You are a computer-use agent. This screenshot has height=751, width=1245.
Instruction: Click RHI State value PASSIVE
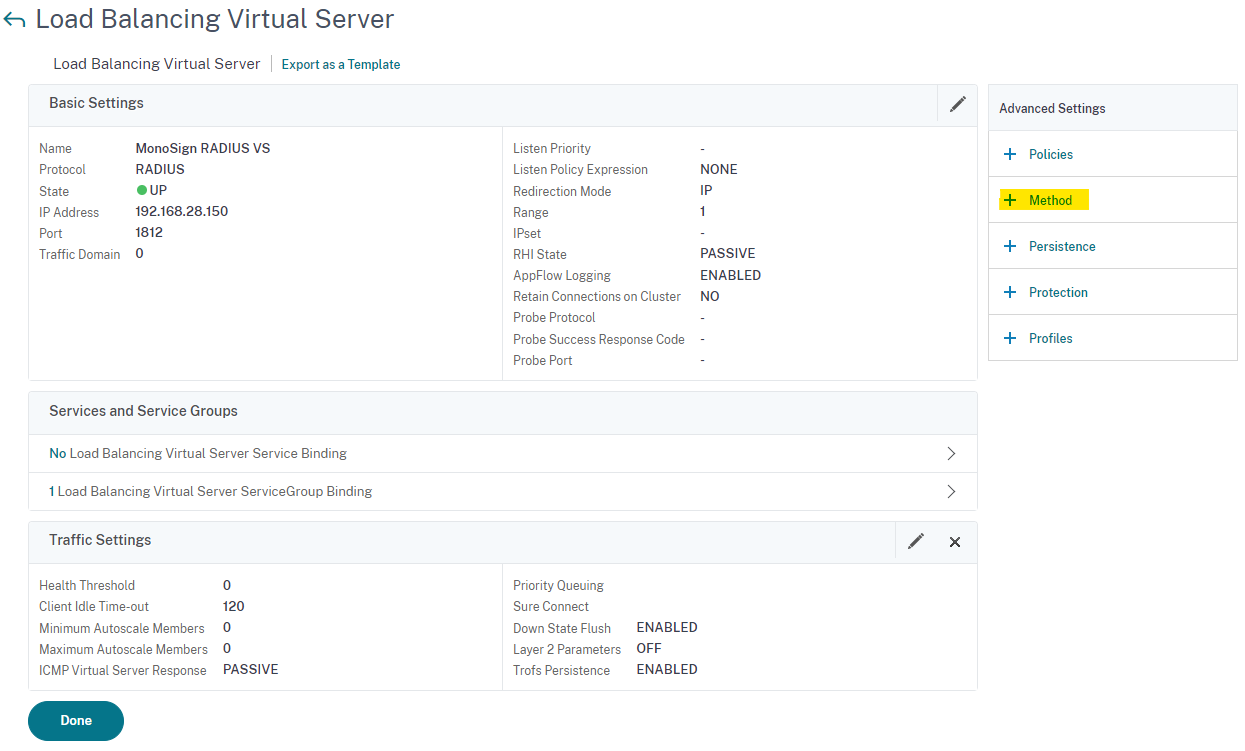point(728,253)
